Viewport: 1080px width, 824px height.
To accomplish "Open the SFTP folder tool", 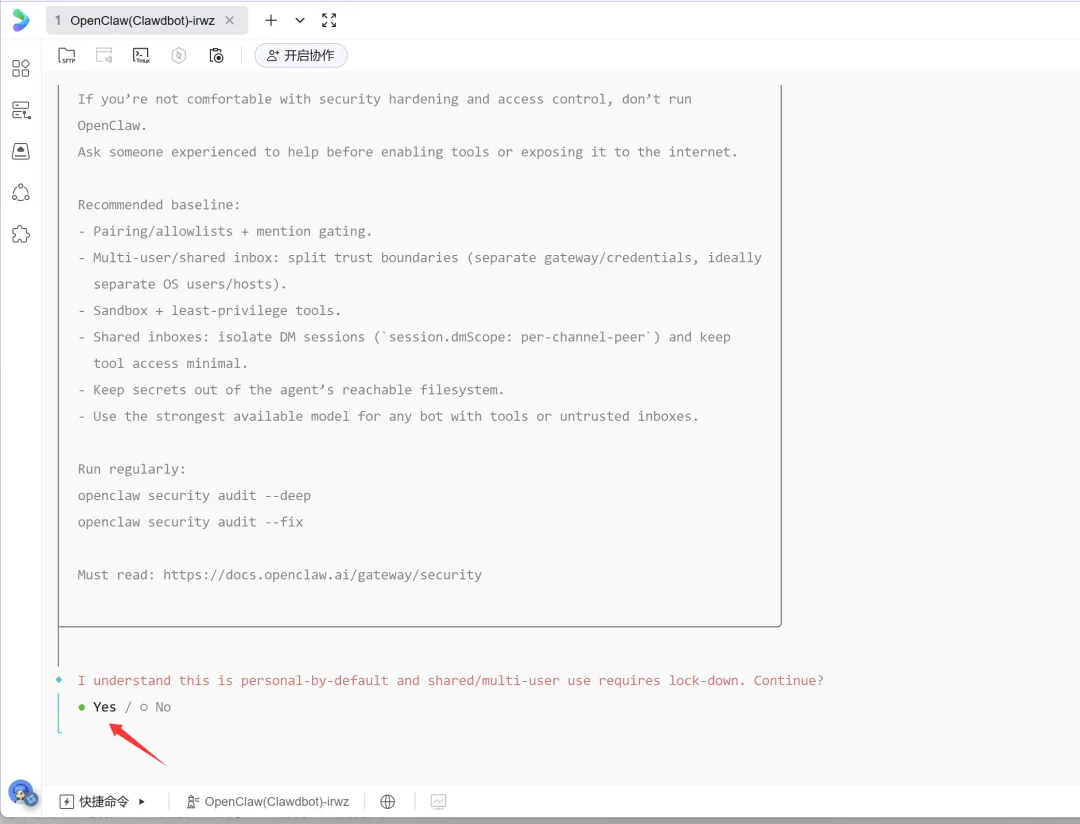I will [x=67, y=56].
